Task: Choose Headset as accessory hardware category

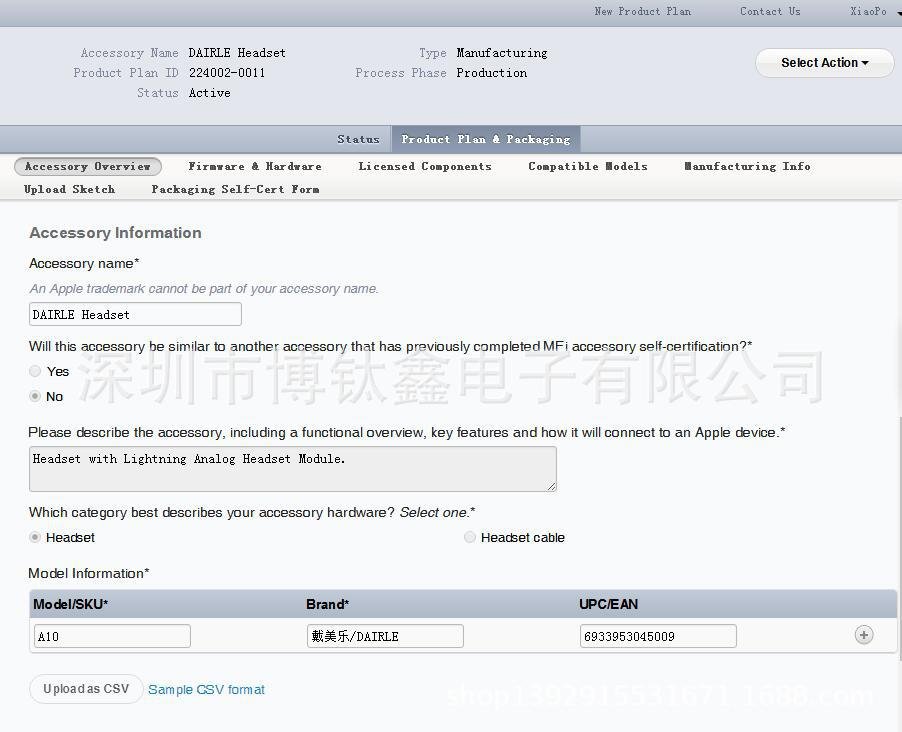Action: [x=36, y=537]
